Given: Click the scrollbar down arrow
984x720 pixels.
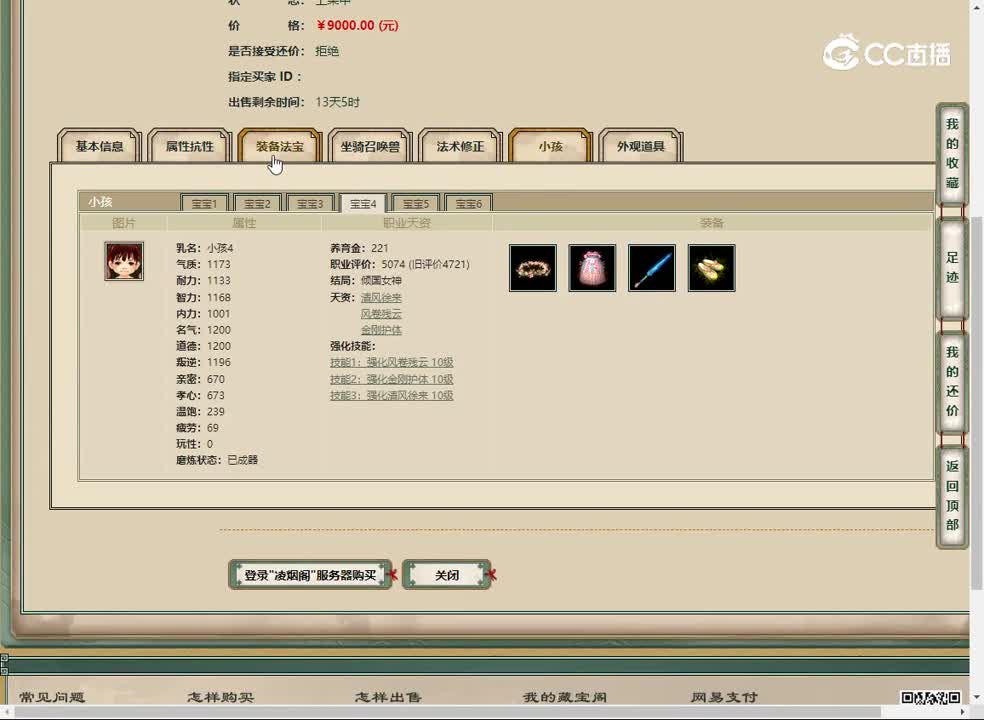Looking at the screenshot, I should tap(976, 697).
